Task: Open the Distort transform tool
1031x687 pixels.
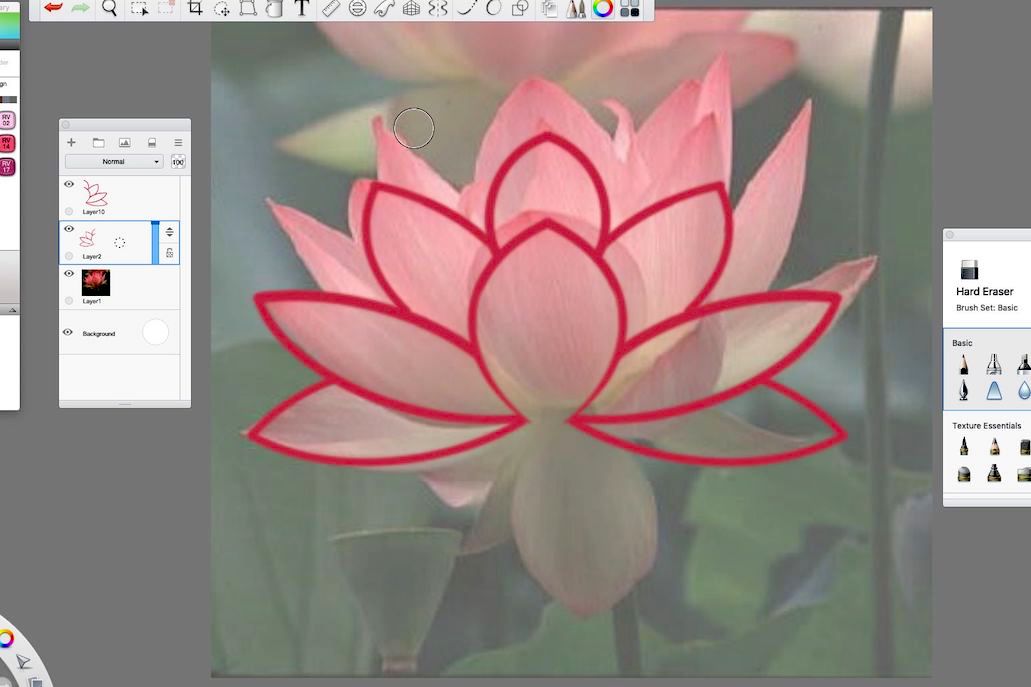Action: (x=249, y=9)
